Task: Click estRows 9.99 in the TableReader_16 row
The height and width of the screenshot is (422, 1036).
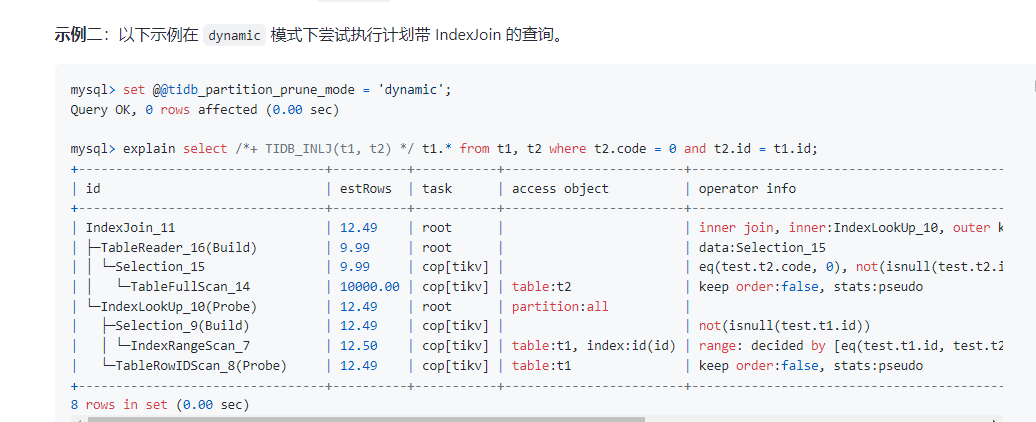Action: click(355, 248)
